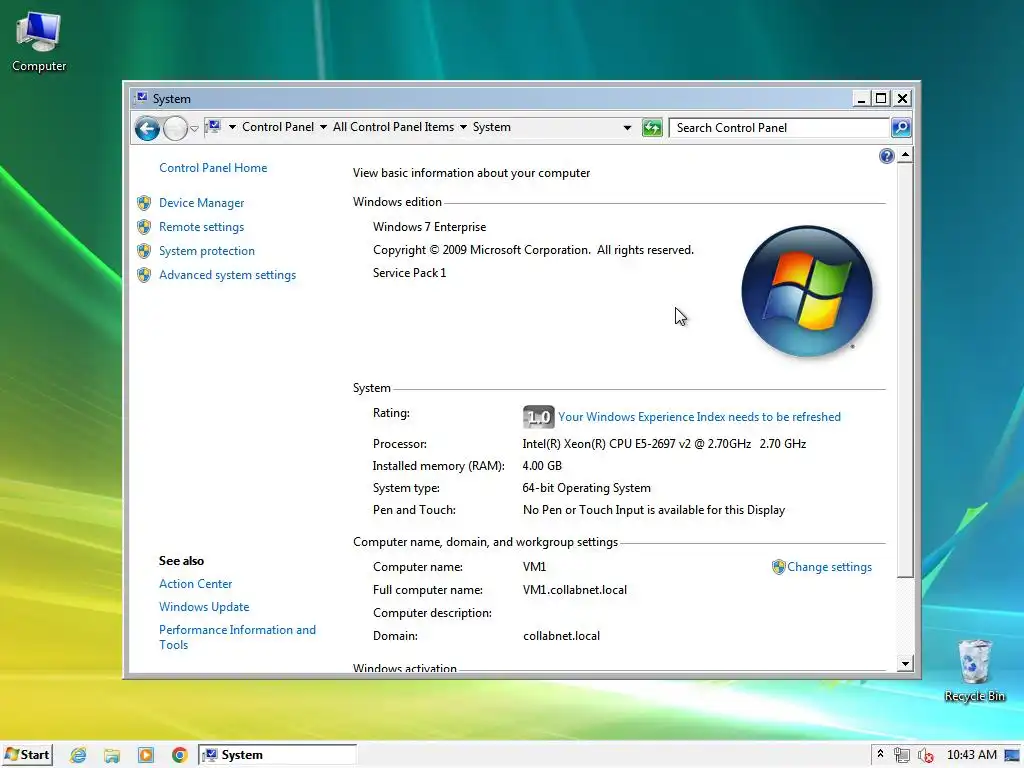
Task: Minimize the System window
Action: 861,99
